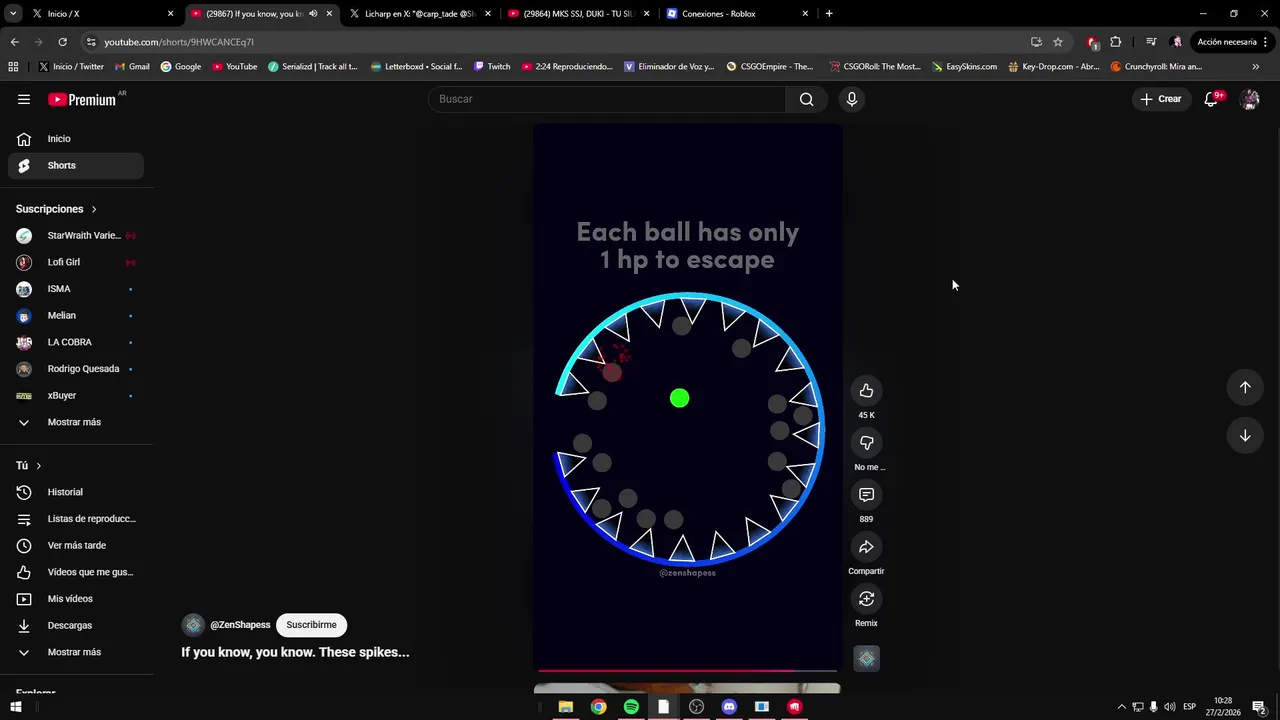Click the address bar URL
This screenshot has height=720, width=1280.
179,42
